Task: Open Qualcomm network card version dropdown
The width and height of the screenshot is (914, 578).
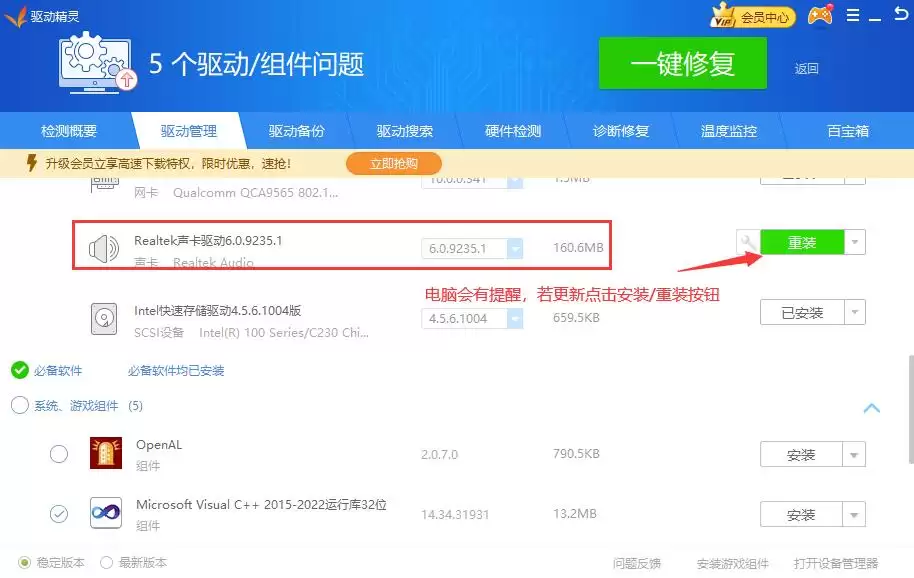Action: [515, 182]
